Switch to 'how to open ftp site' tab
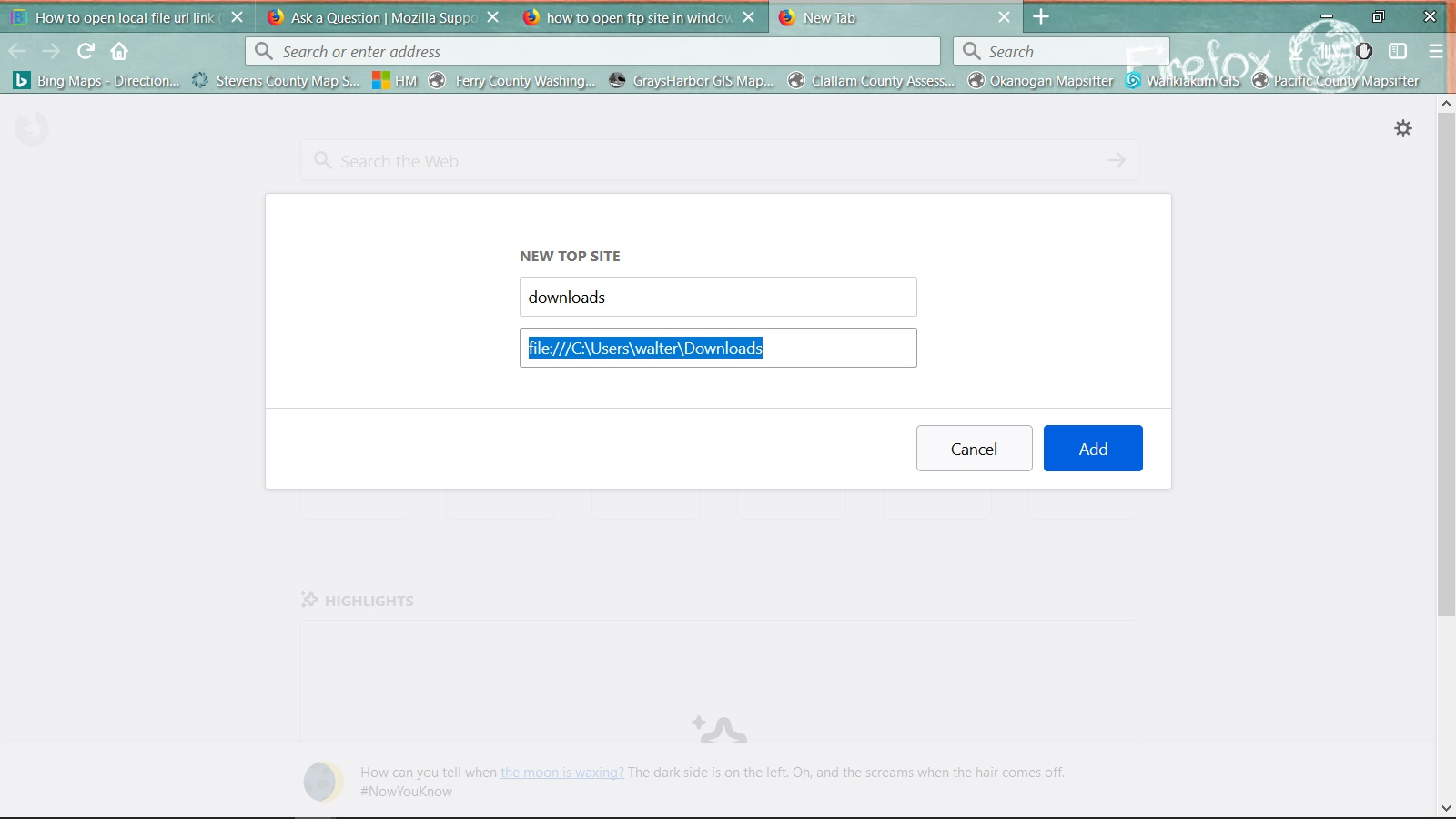 [x=639, y=17]
